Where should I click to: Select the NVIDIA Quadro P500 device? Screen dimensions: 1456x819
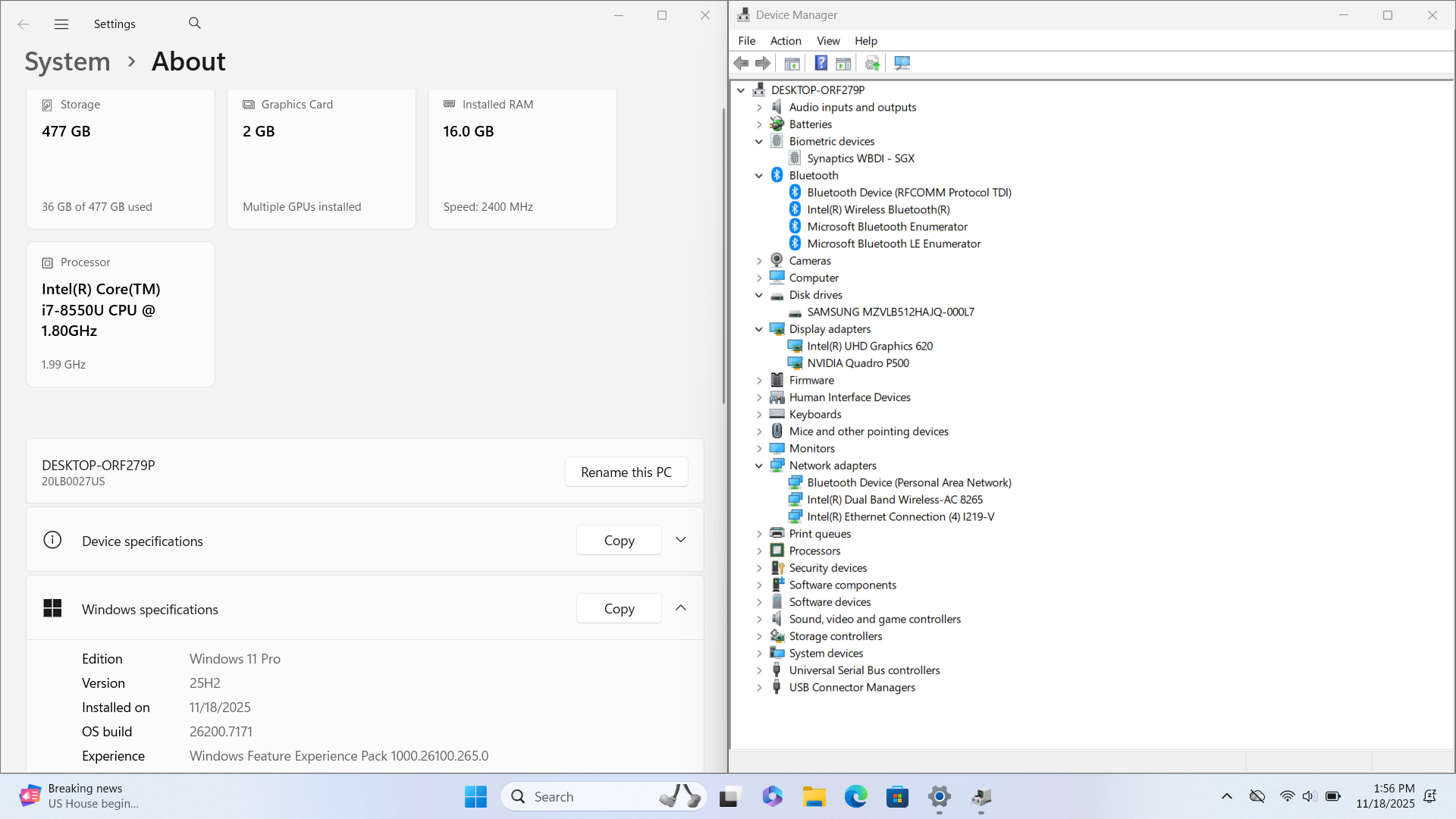click(x=858, y=363)
